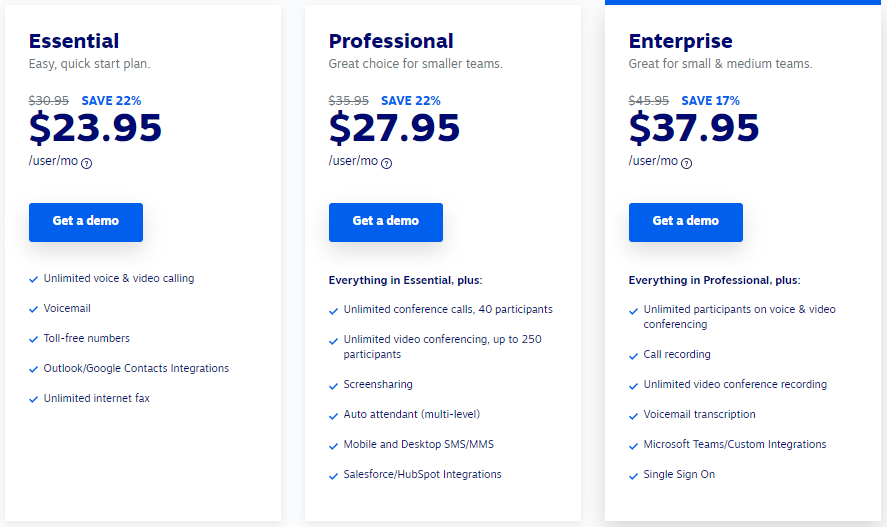Click the help icon beside Enterprise /user/mo
The image size is (887, 527).
686,163
